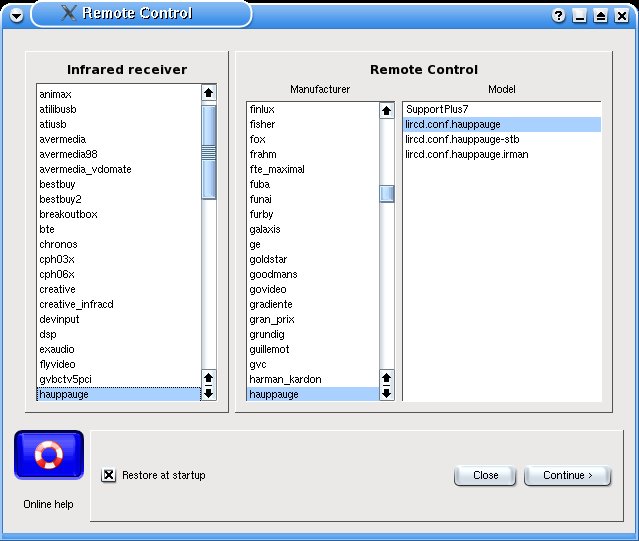
Task: Select goodmans manufacturer
Action: 313,274
